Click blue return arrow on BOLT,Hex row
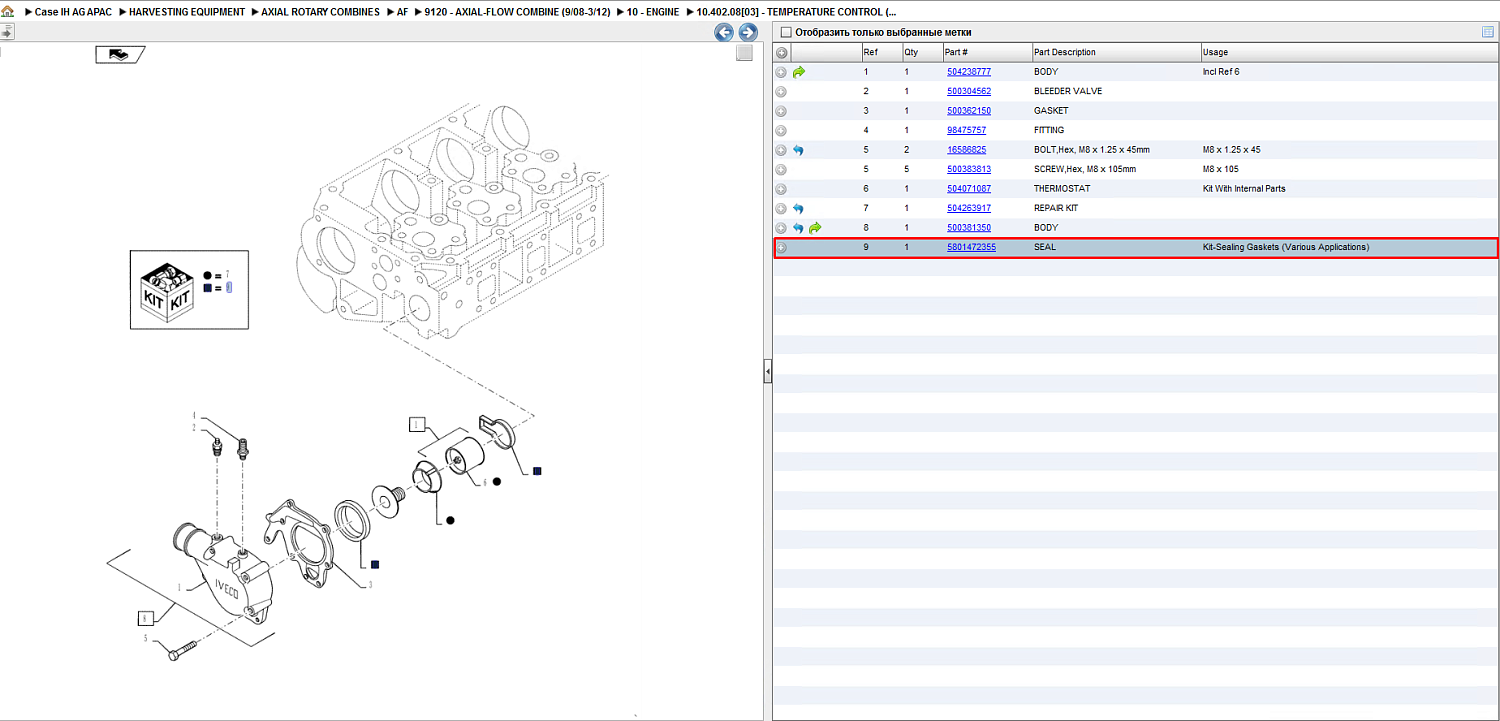This screenshot has height=721, width=1500. pyautogui.click(x=798, y=150)
